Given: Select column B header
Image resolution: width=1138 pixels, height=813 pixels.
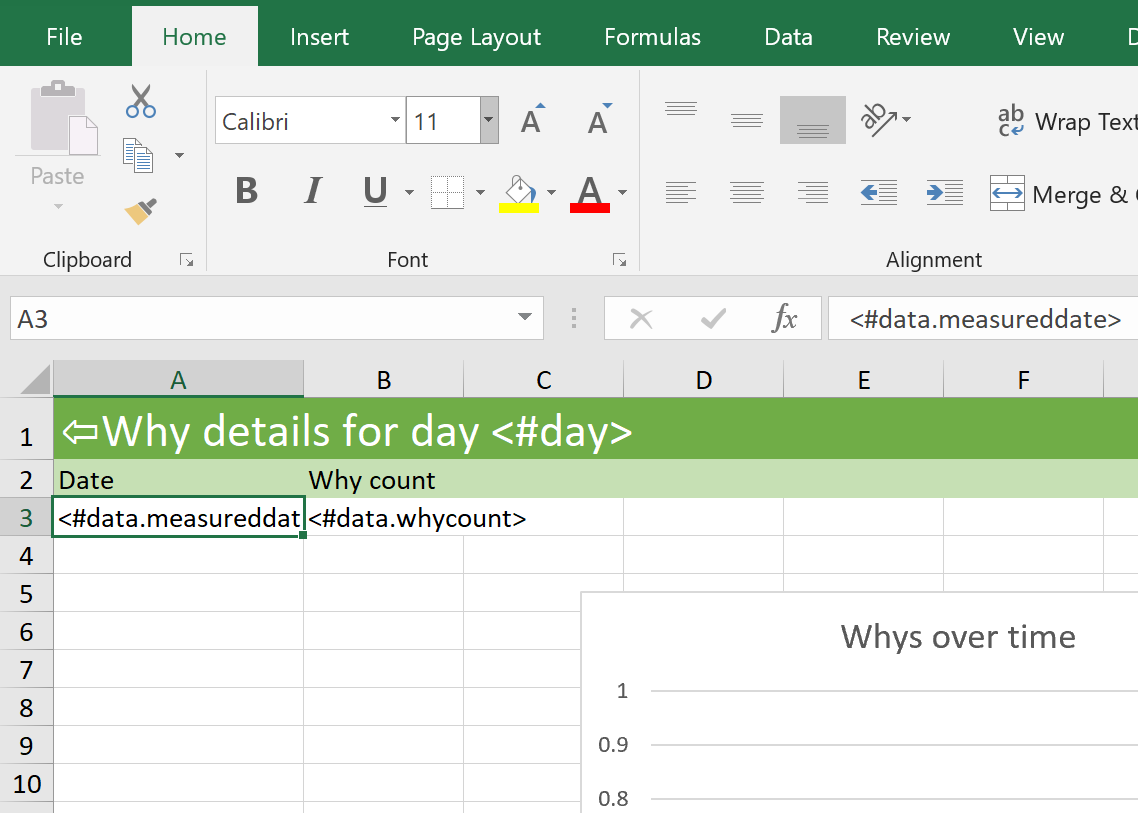Looking at the screenshot, I should click(x=384, y=379).
